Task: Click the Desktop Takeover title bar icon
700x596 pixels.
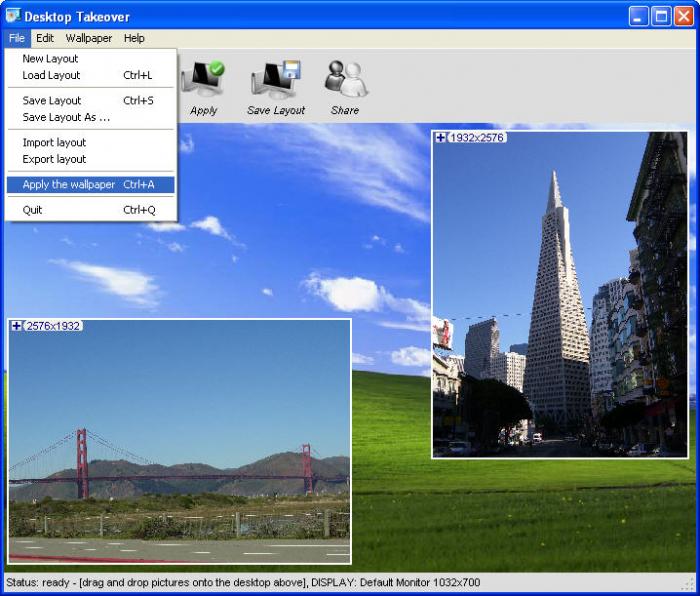Action: tap(13, 16)
